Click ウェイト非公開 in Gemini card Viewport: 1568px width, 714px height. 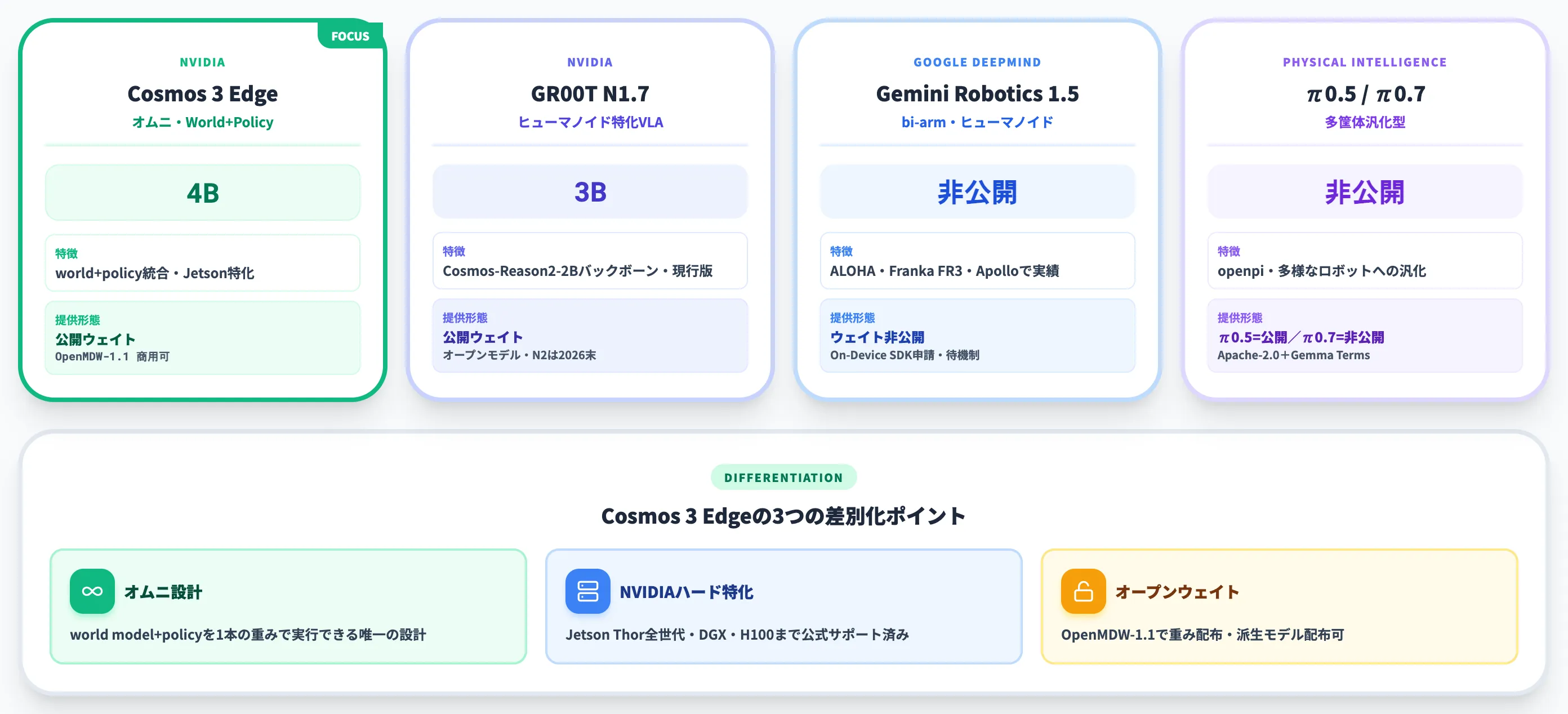click(x=877, y=337)
